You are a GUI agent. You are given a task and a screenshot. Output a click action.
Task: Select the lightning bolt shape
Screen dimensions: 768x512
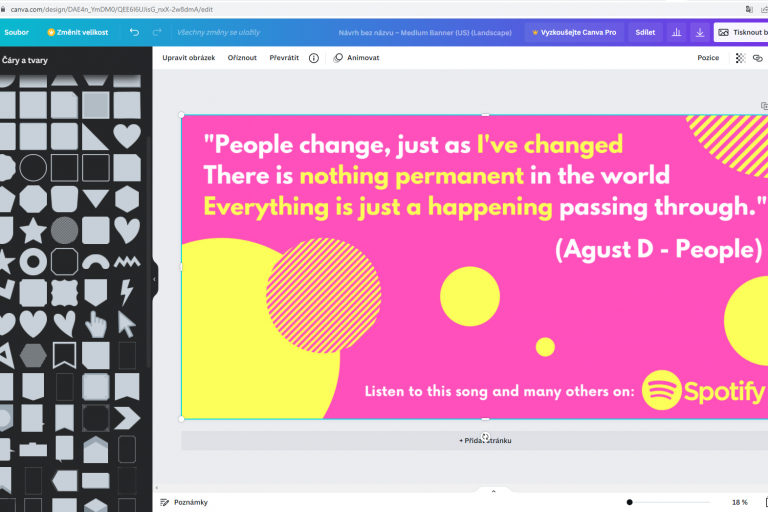(126, 292)
